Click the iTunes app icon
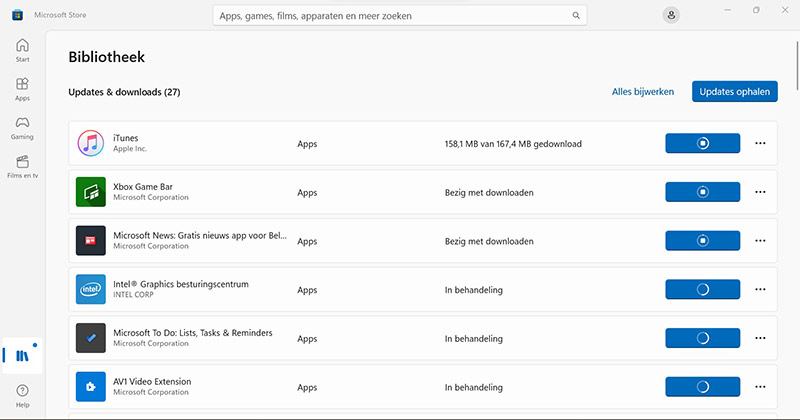The width and height of the screenshot is (800, 420). coord(91,143)
